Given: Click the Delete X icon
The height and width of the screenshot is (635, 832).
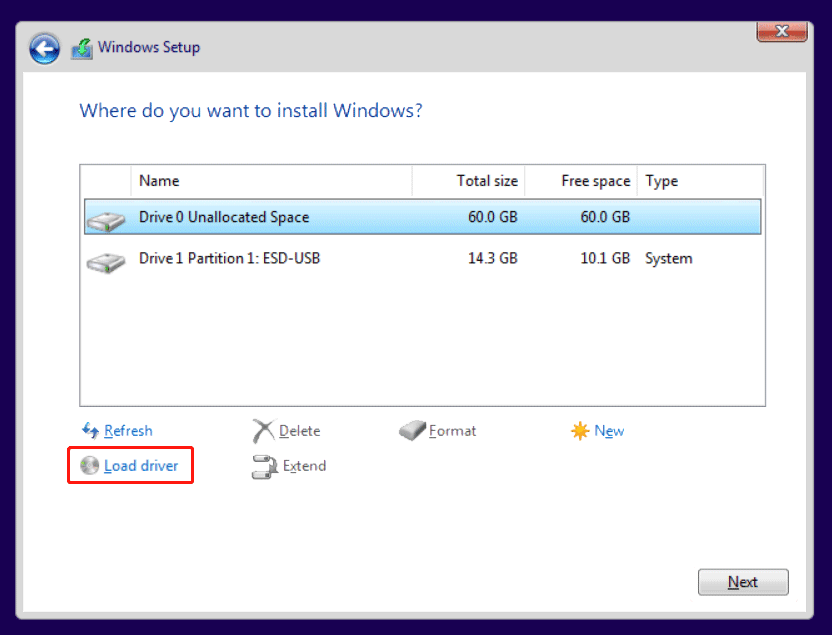Looking at the screenshot, I should (263, 431).
